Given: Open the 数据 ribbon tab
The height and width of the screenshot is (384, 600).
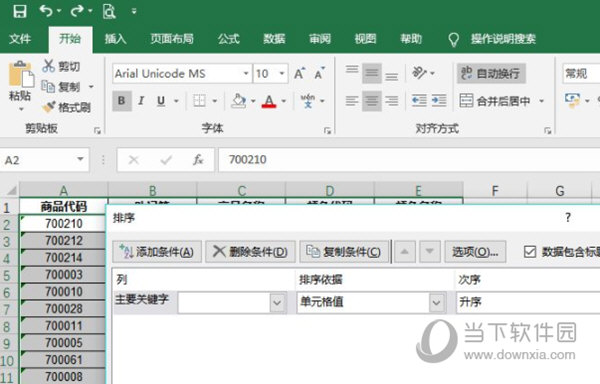Looking at the screenshot, I should [274, 39].
